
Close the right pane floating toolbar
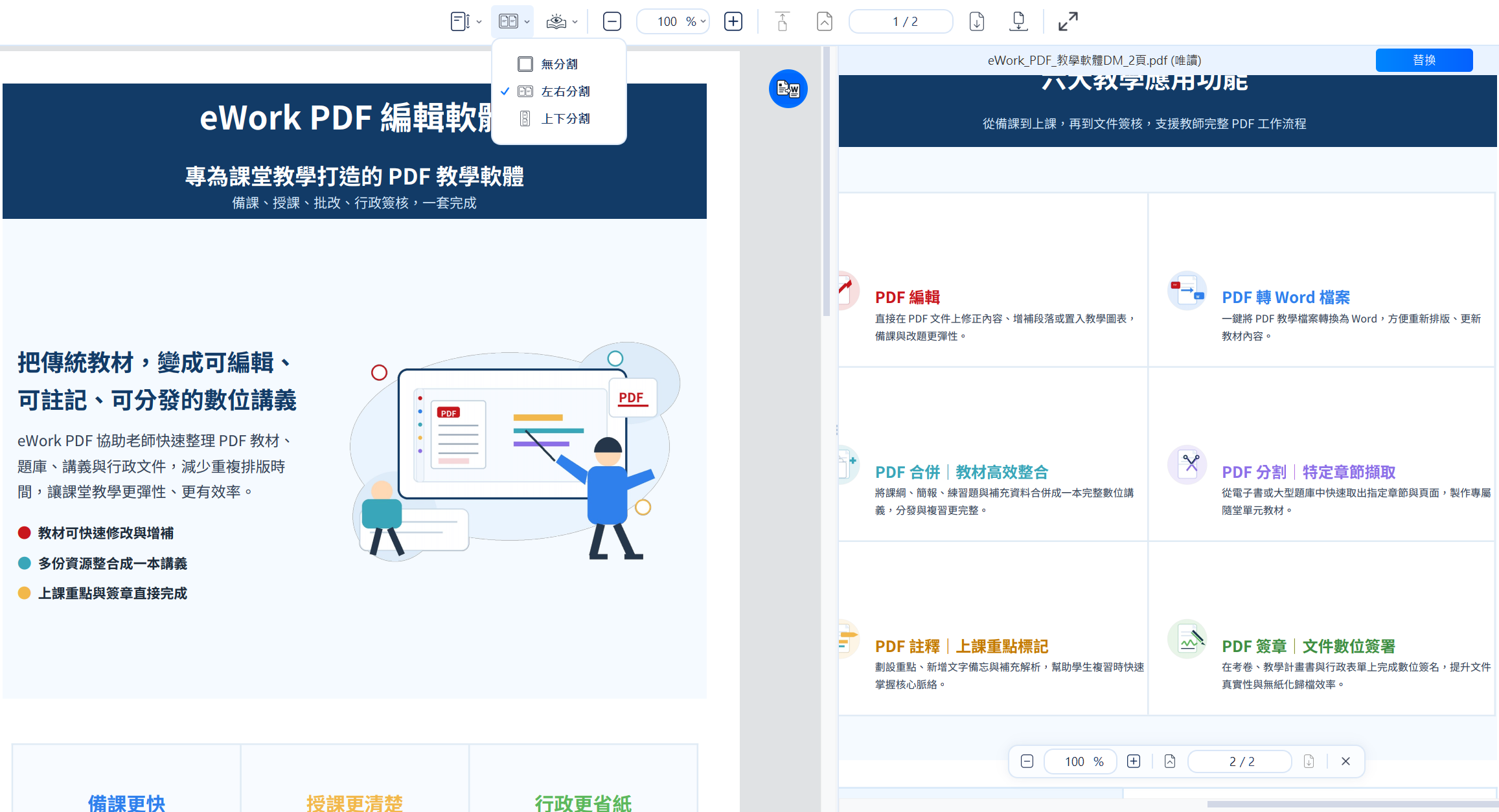[1345, 761]
